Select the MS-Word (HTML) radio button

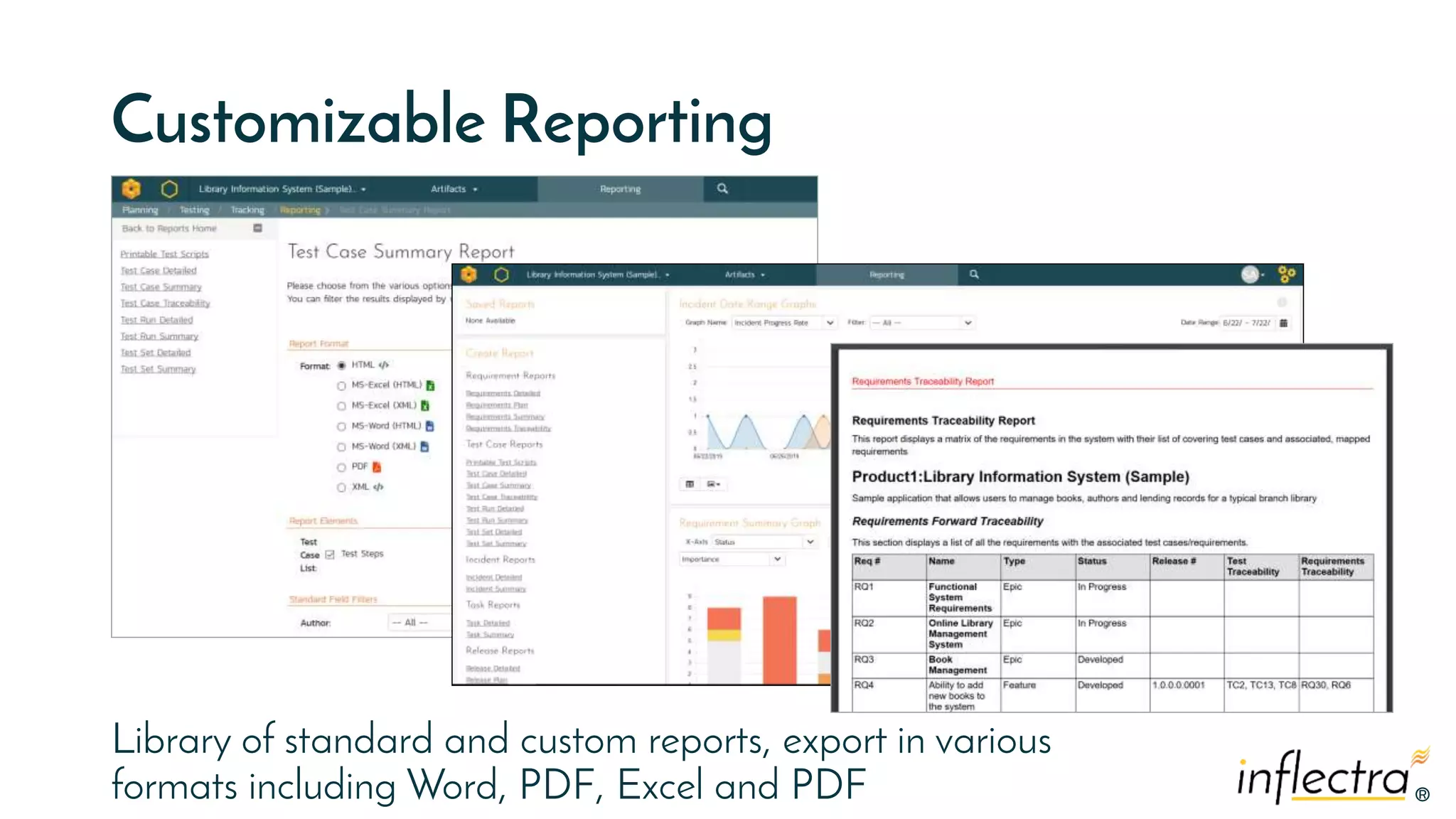click(341, 427)
